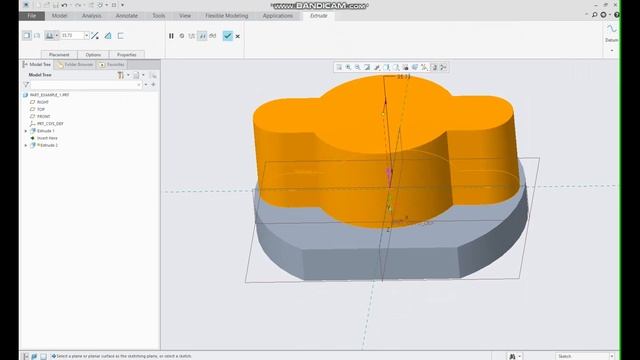
Task: Click Repaint icon in graphics toolbar
Action: click(367, 67)
